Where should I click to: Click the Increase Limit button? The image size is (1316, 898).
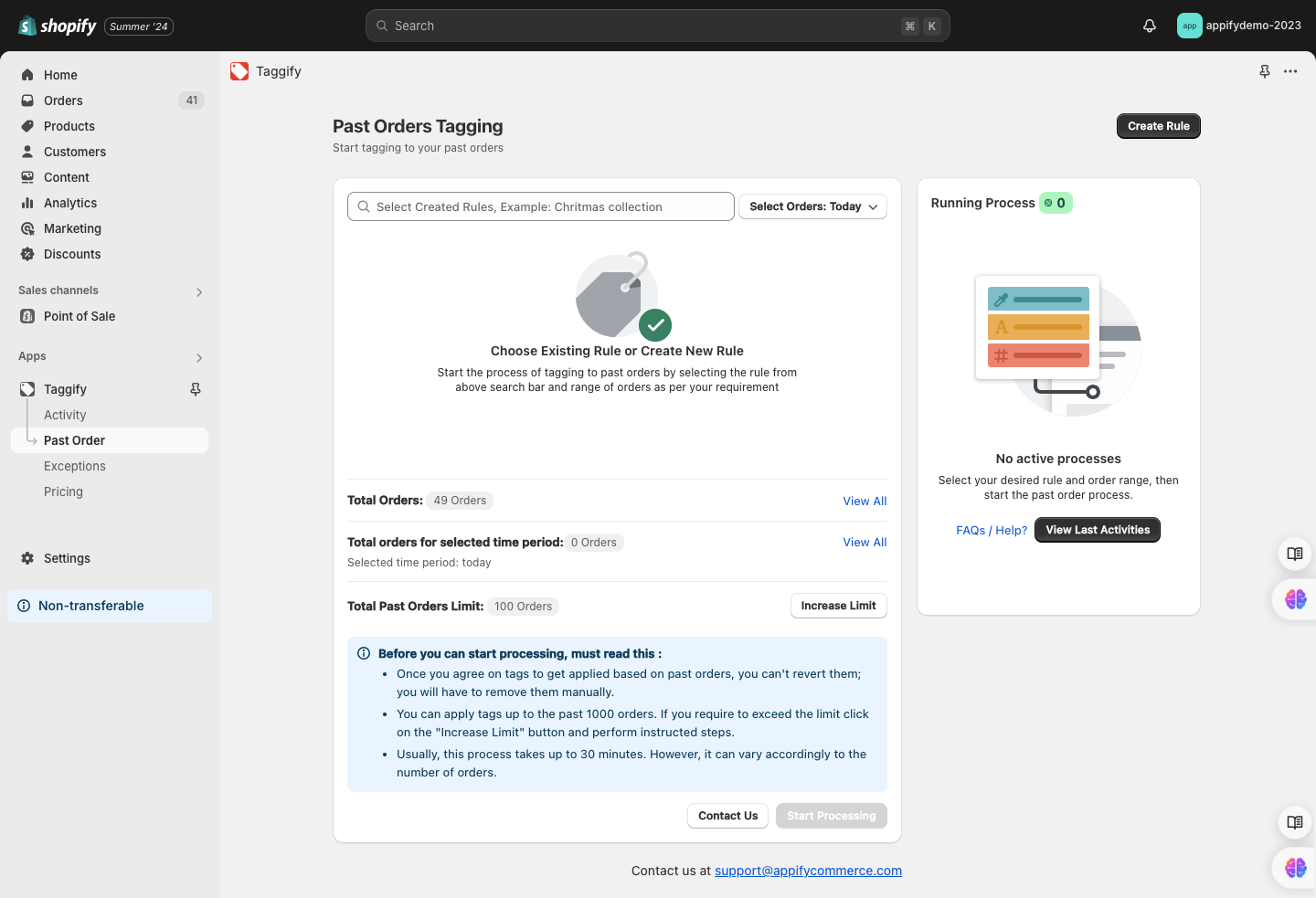[838, 606]
